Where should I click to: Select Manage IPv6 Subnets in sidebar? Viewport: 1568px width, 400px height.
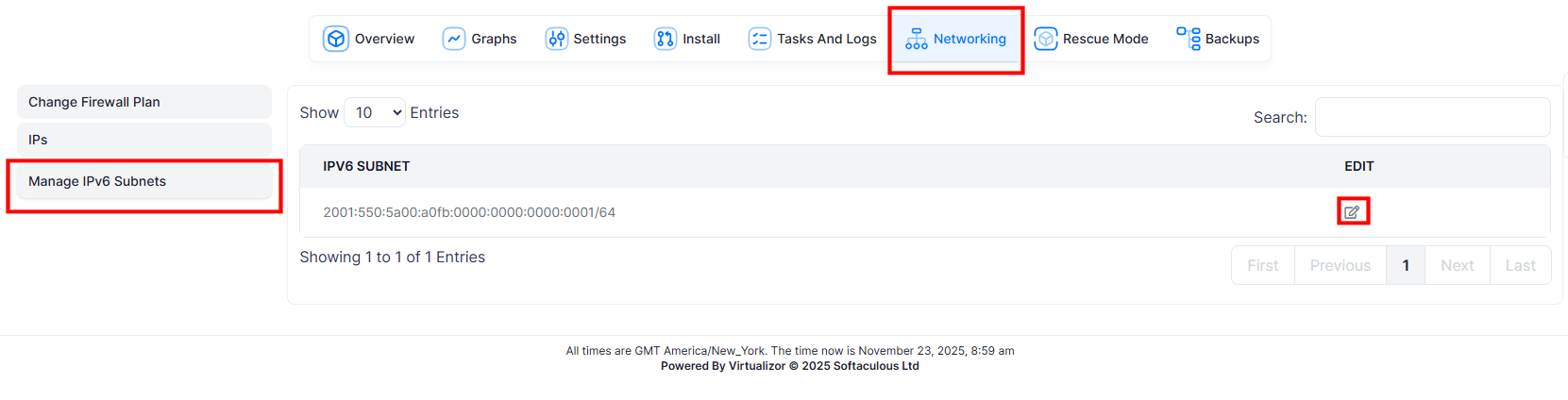[143, 181]
